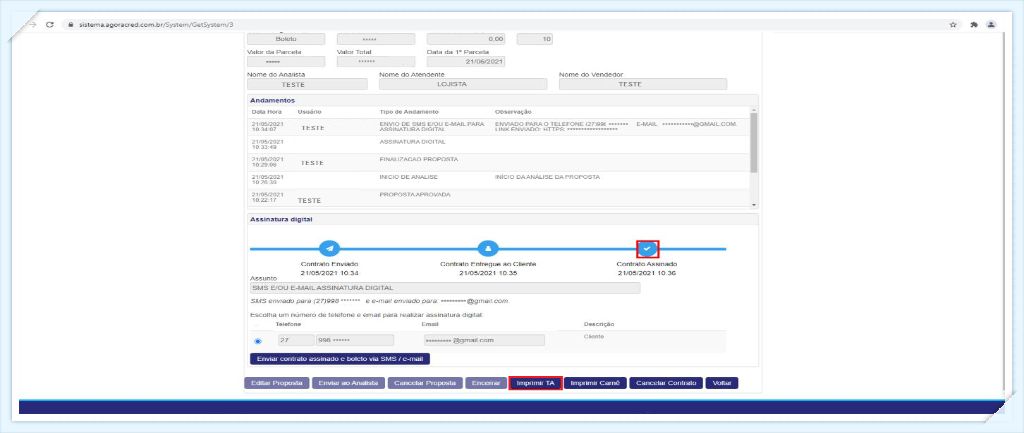The image size is (1024, 433).
Task: Click Enviar contrato assinado e boleto button
Action: click(340, 359)
